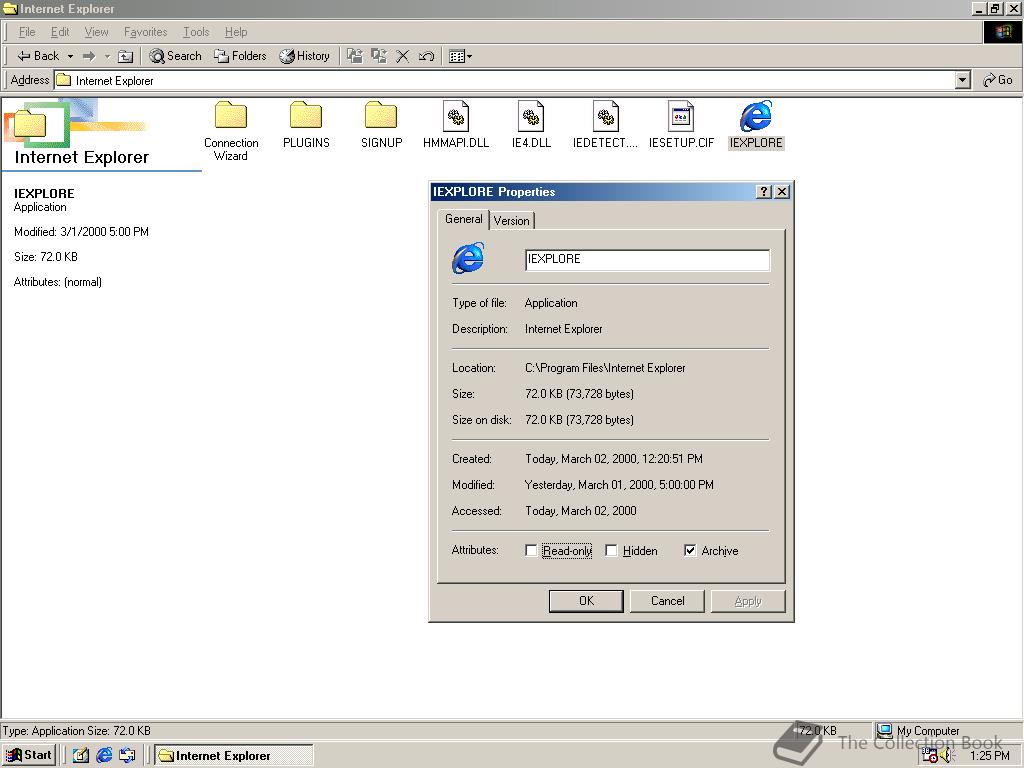This screenshot has width=1024, height=768.
Task: Click the volume speaker tray icon
Action: coord(947,756)
